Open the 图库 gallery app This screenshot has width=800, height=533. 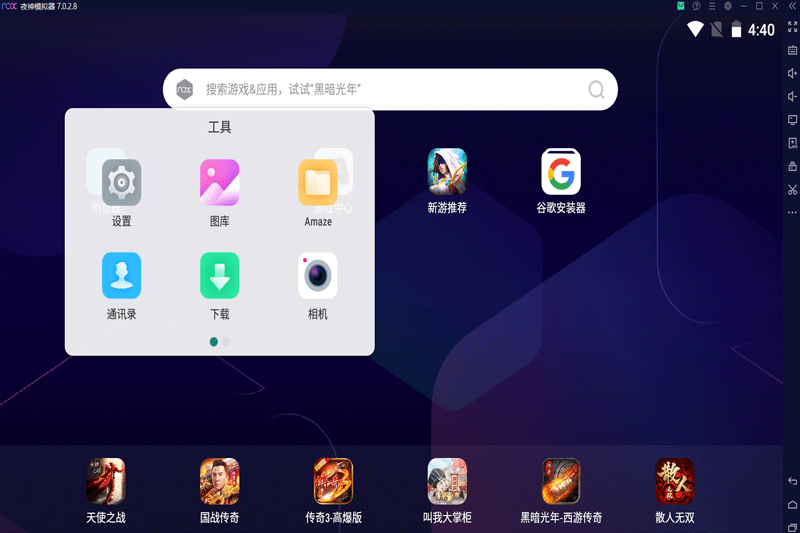click(x=219, y=182)
